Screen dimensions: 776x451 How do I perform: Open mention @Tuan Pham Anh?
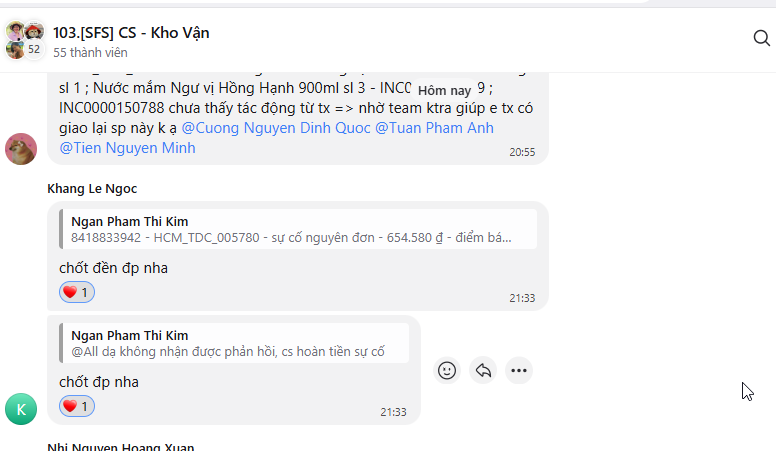(x=434, y=128)
